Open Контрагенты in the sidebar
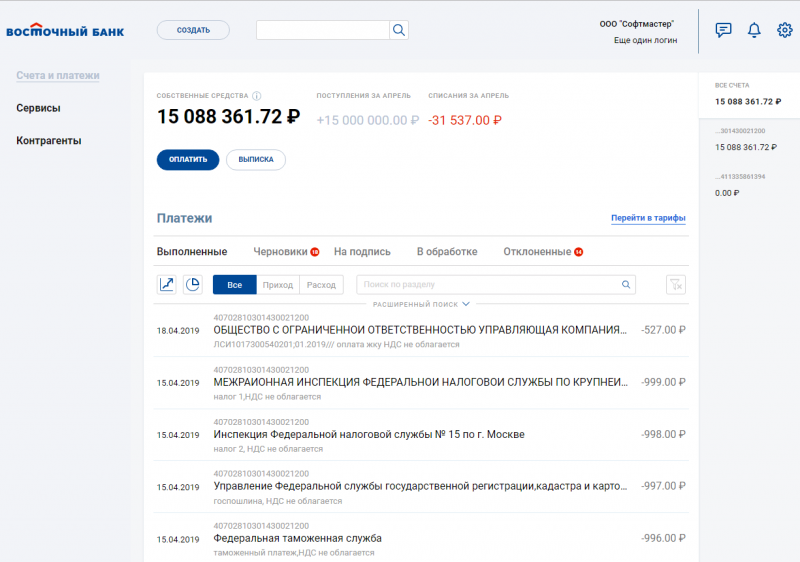The width and height of the screenshot is (800, 562). [49, 141]
